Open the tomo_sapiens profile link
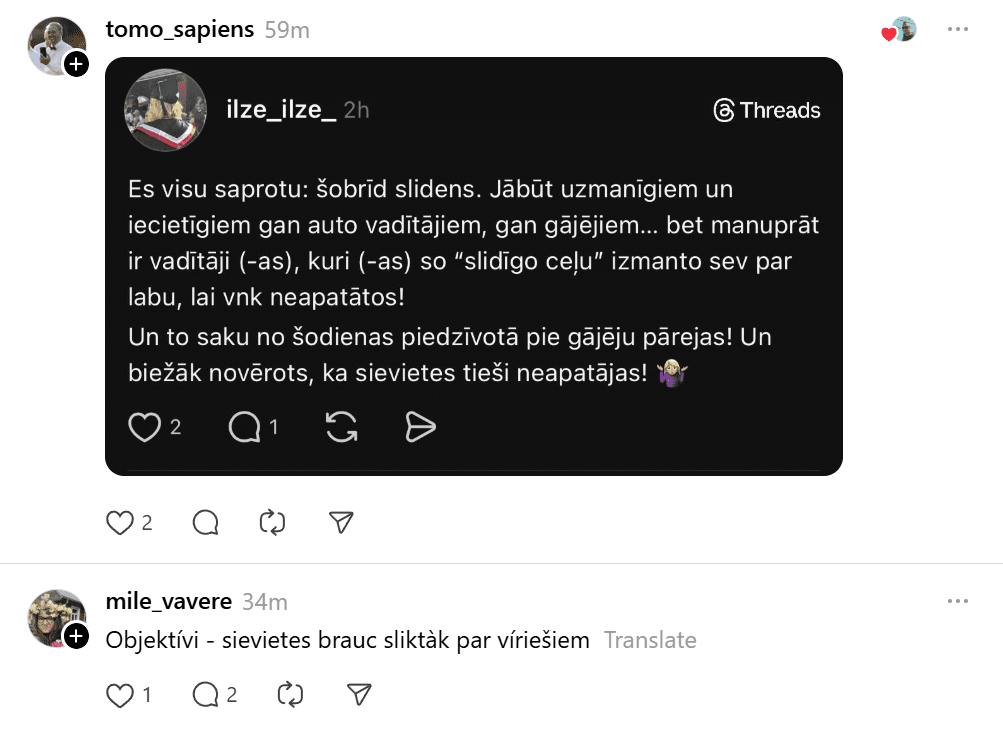Viewport: 1003px width, 732px height. (180, 30)
